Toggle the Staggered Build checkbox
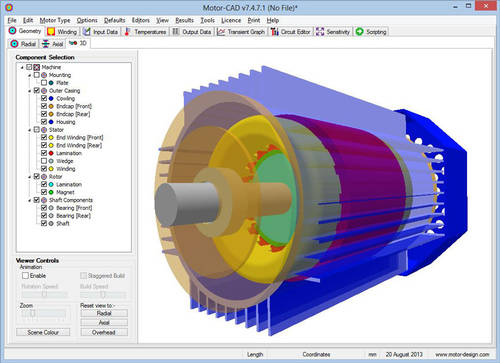Screen dimensions: 500x363 [x=83, y=276]
